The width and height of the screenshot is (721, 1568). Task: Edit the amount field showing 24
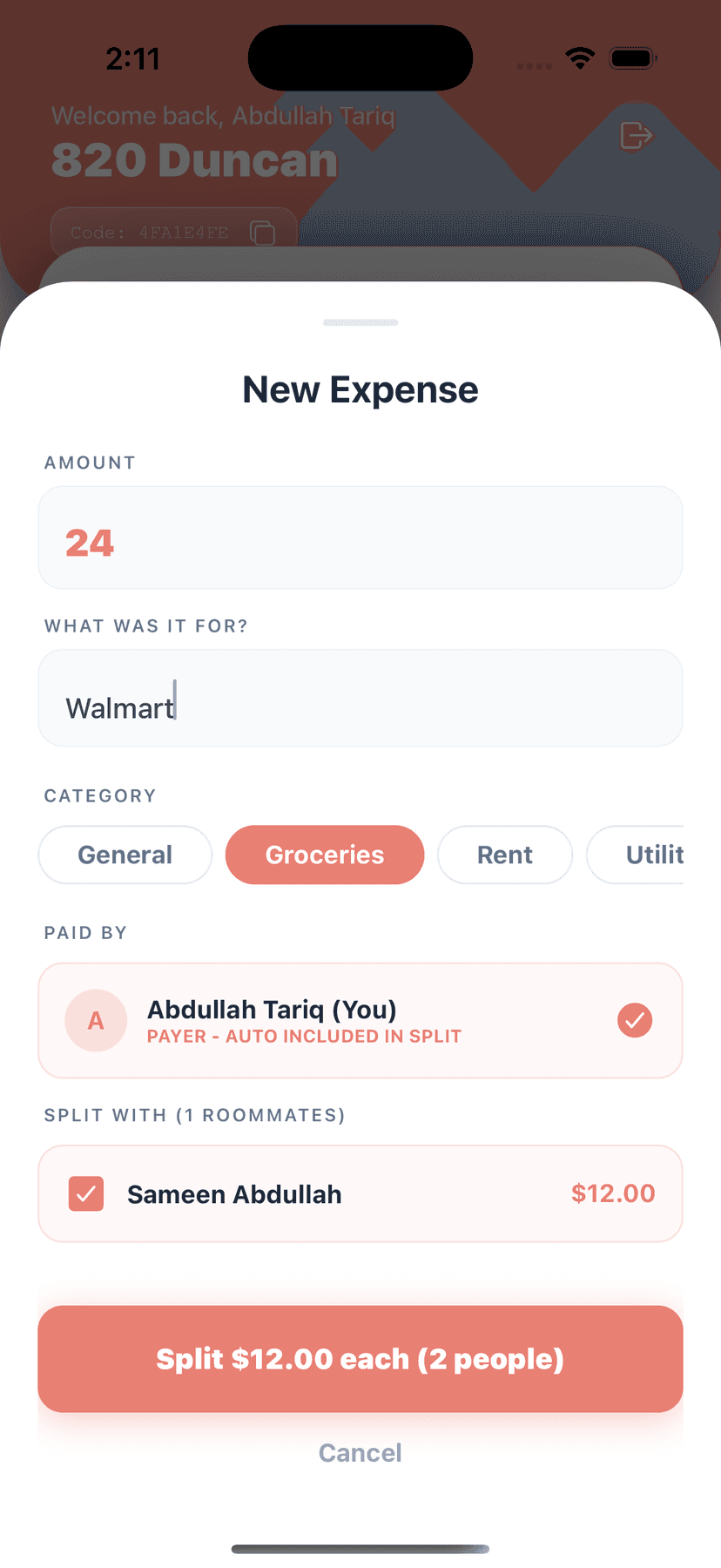(x=360, y=538)
